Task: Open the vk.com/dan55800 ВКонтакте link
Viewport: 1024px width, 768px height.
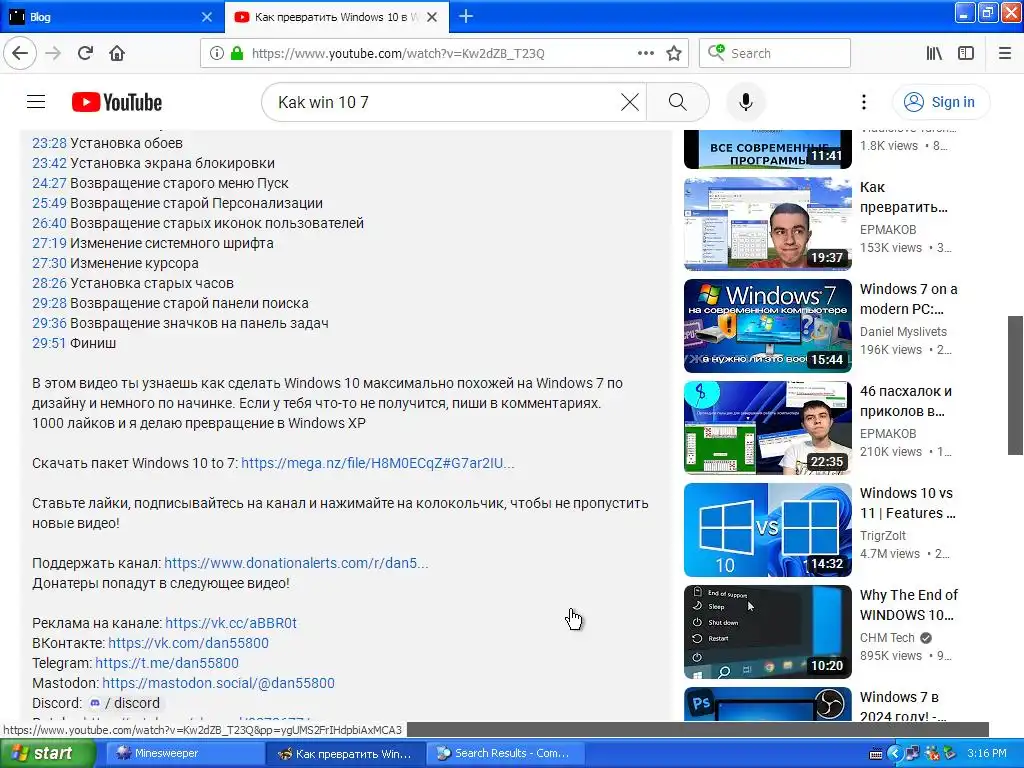Action: click(188, 643)
